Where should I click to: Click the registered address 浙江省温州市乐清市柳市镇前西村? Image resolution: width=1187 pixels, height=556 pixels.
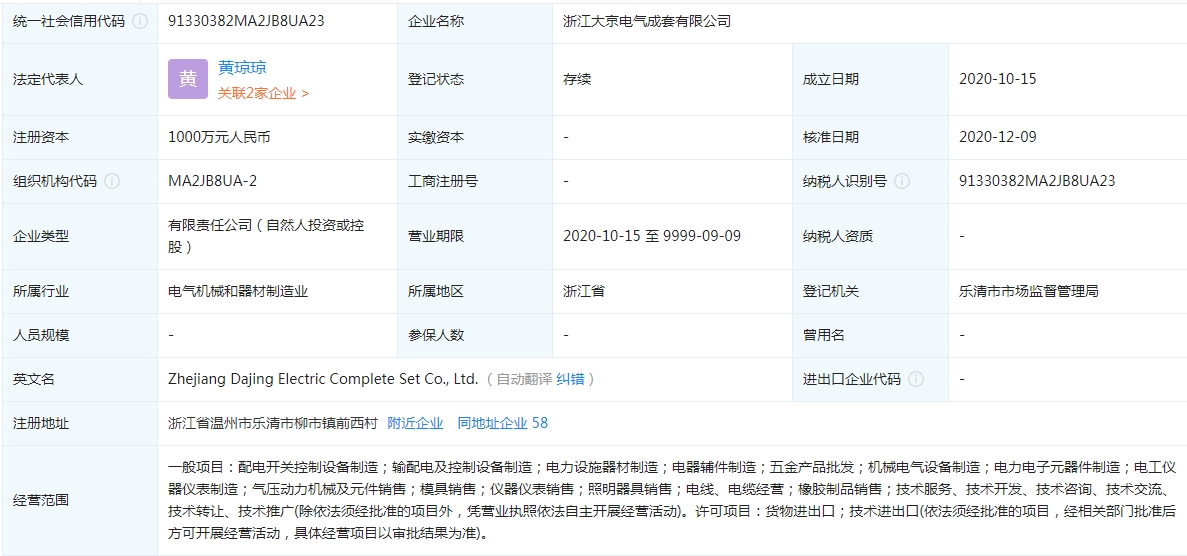[273, 423]
